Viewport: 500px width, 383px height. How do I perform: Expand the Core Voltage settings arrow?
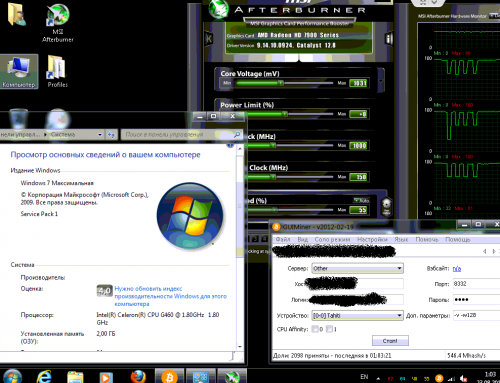(x=381, y=81)
